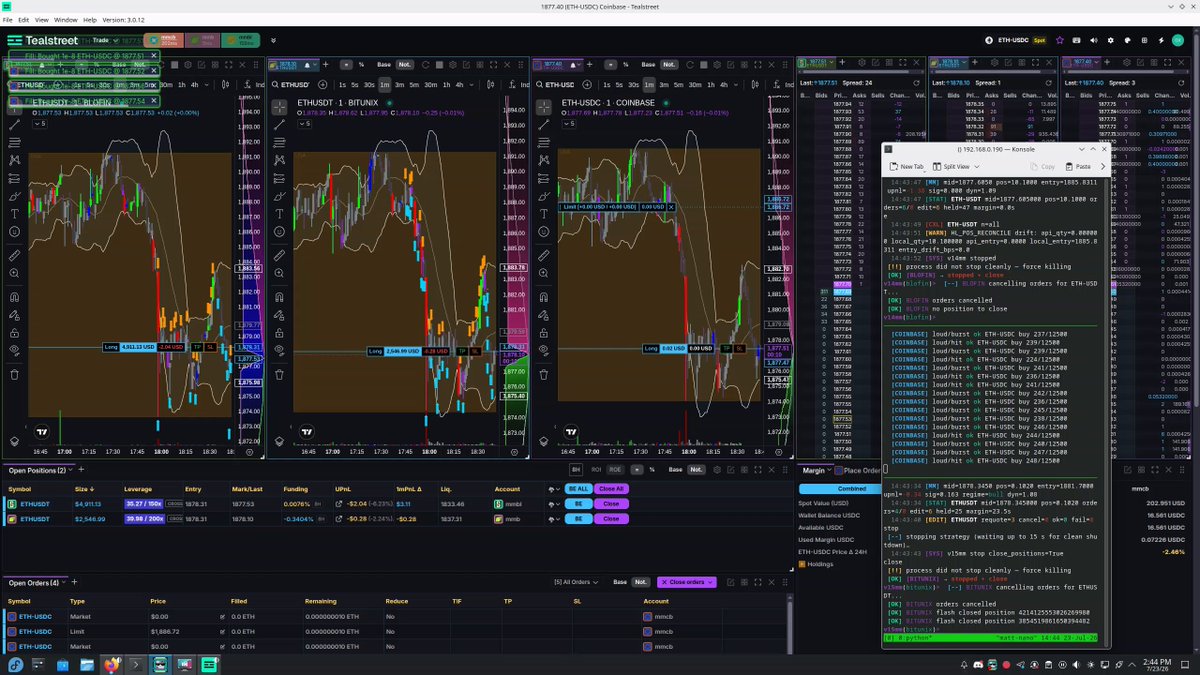Viewport: 1200px width, 675px height.
Task: Open the Window menu
Action: 65,20
